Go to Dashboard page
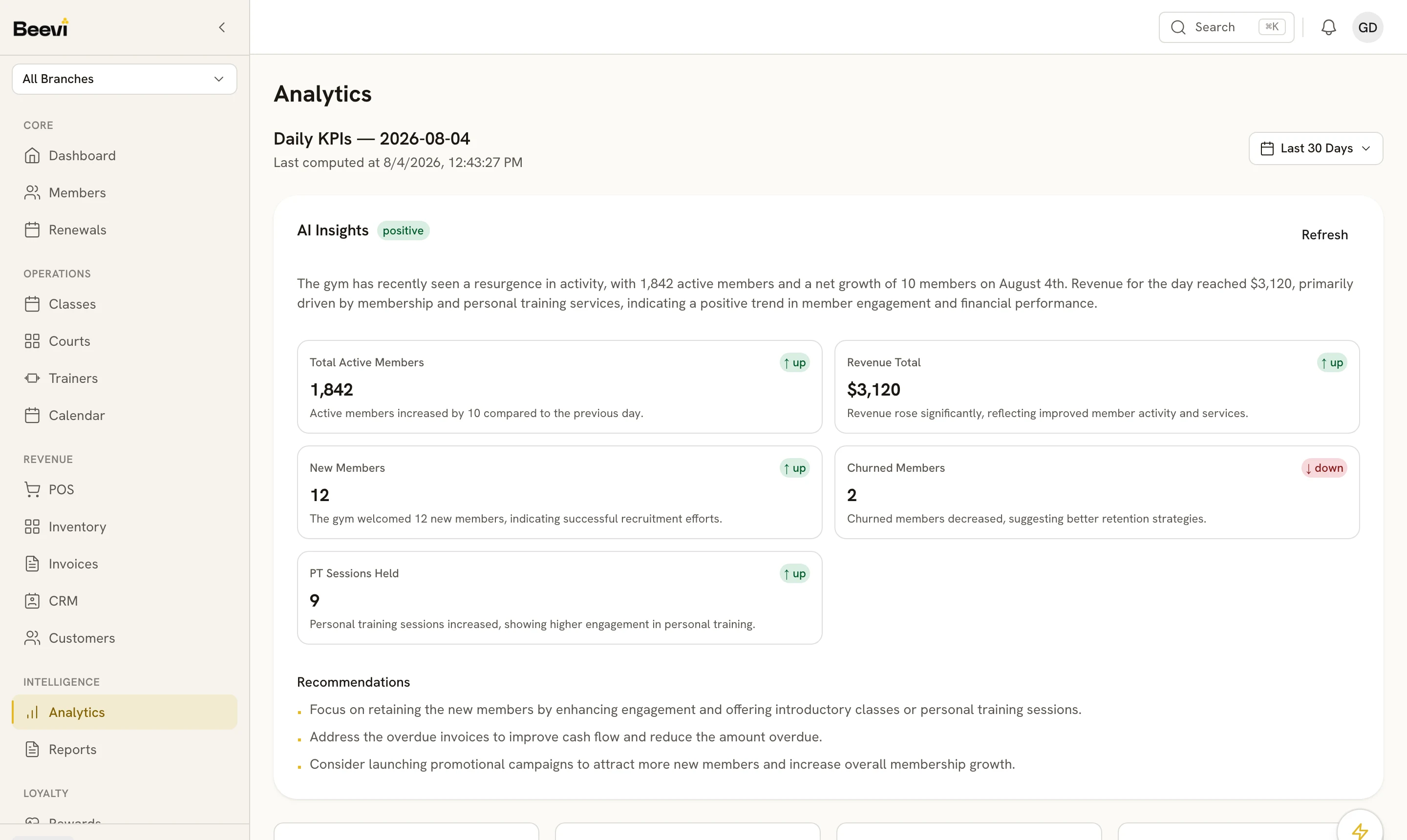This screenshot has height=840, width=1407. tap(124, 156)
